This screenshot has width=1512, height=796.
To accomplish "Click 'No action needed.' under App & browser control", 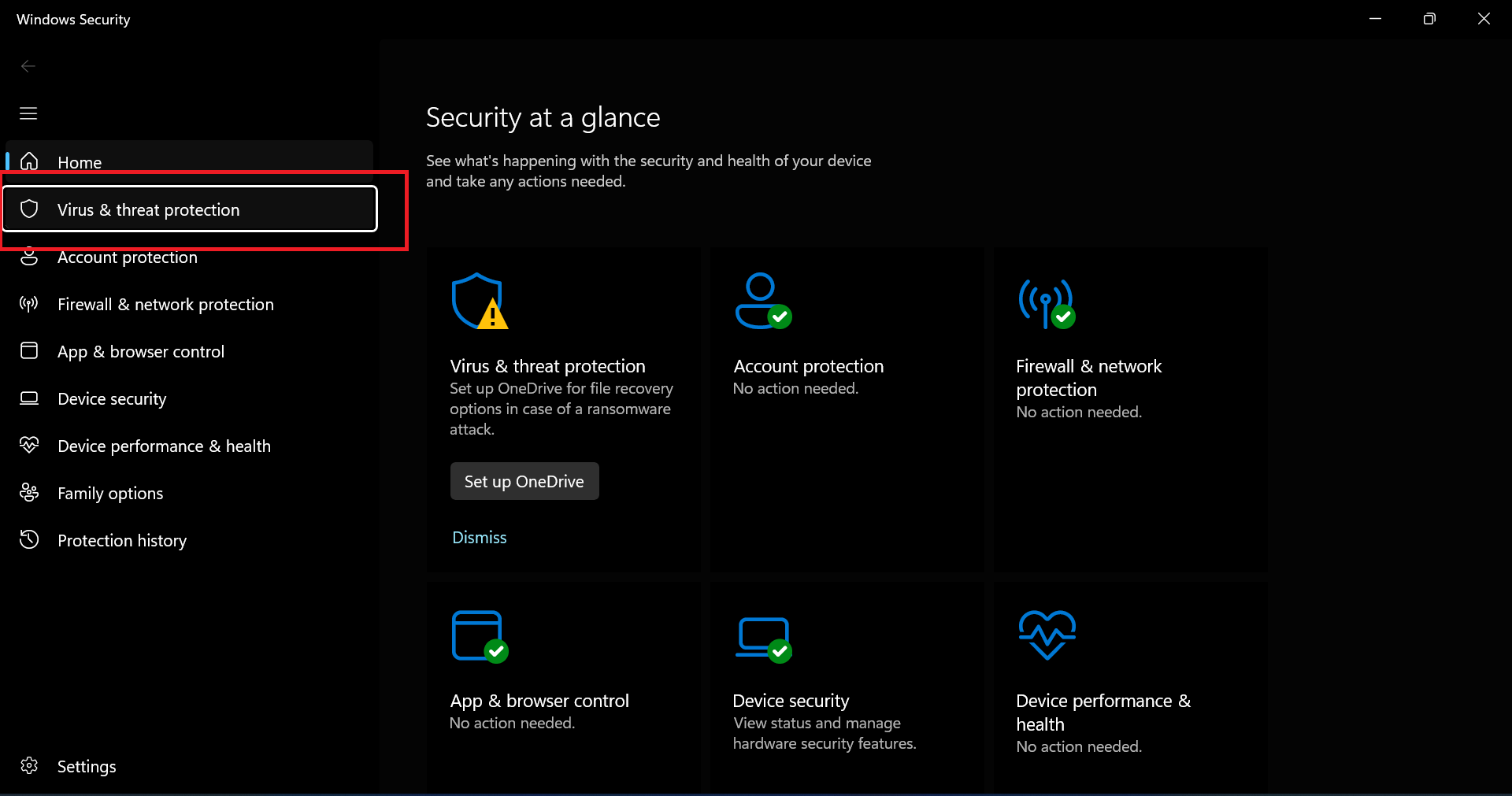I will (512, 723).
